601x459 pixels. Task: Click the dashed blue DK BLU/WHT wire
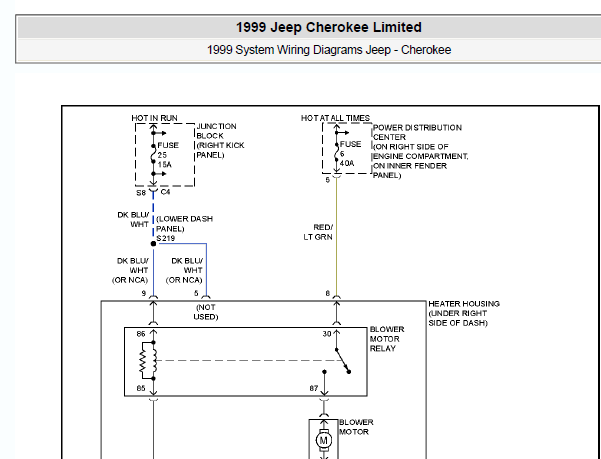(153, 215)
